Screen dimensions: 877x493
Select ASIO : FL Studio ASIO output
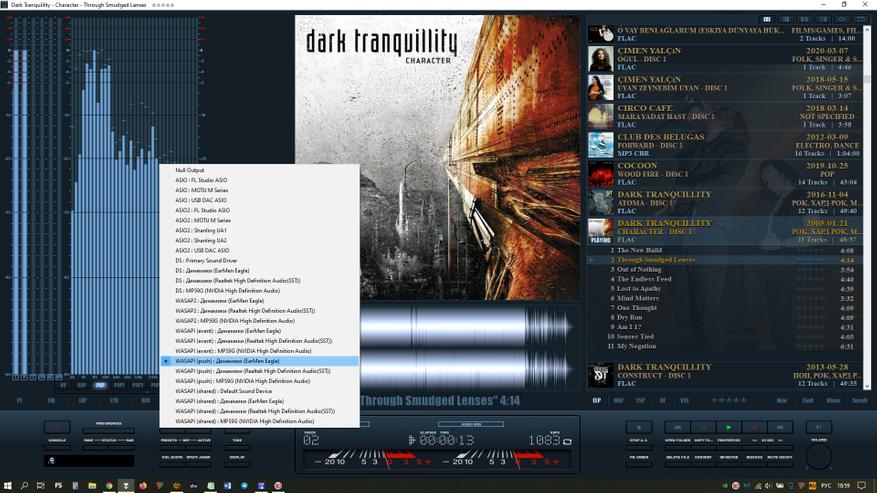(259, 180)
